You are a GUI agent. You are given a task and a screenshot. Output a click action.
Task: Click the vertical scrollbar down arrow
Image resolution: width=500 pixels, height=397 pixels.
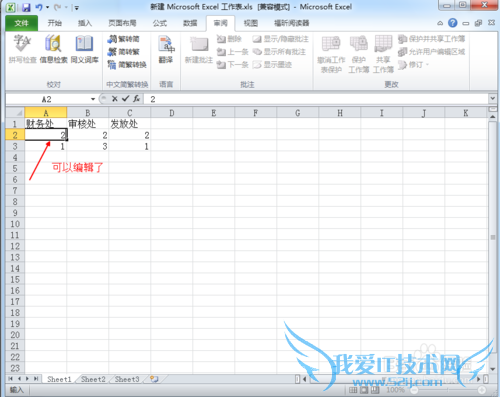pos(493,369)
